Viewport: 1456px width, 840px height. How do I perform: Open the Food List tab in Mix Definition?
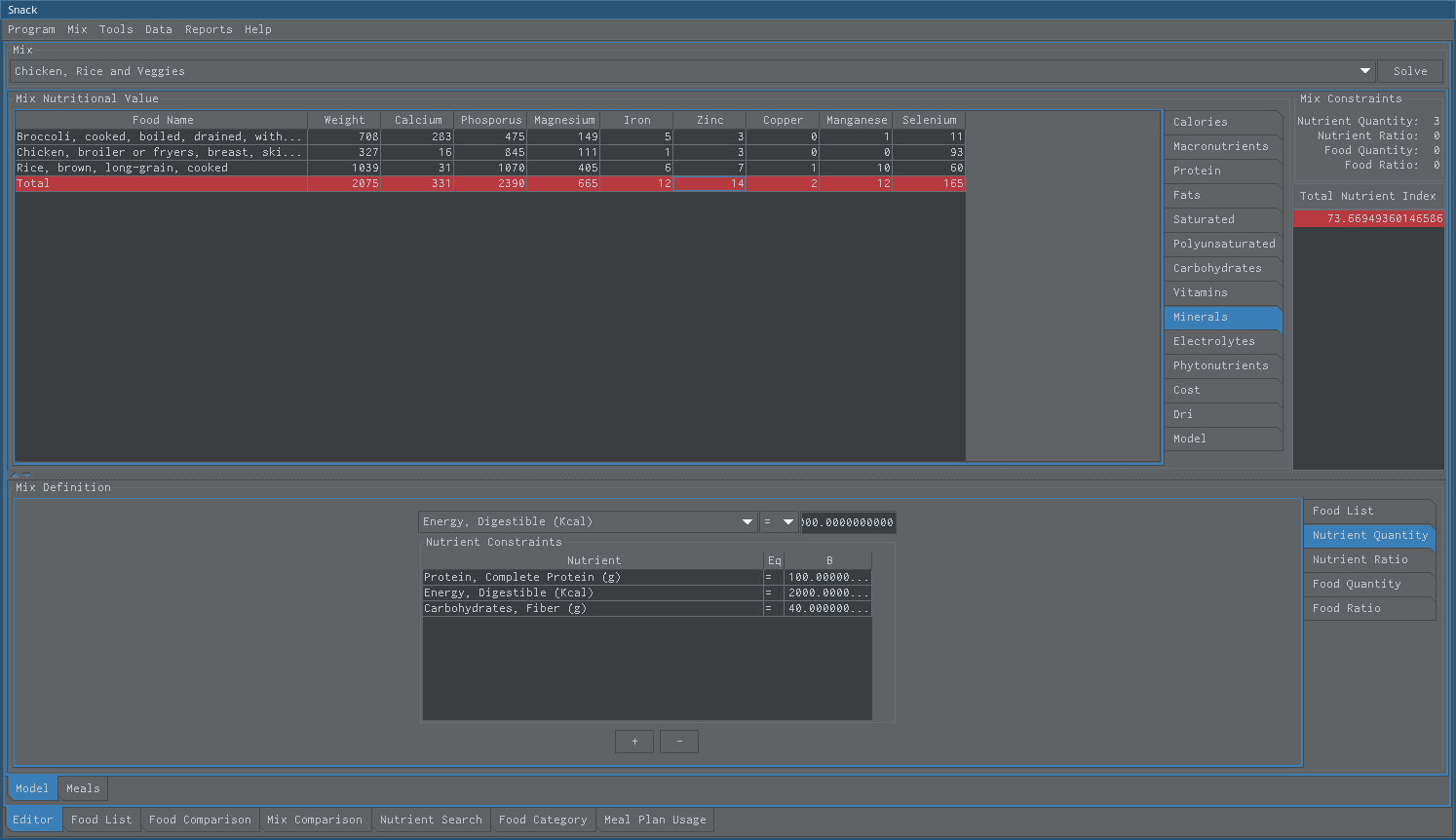coord(1369,511)
